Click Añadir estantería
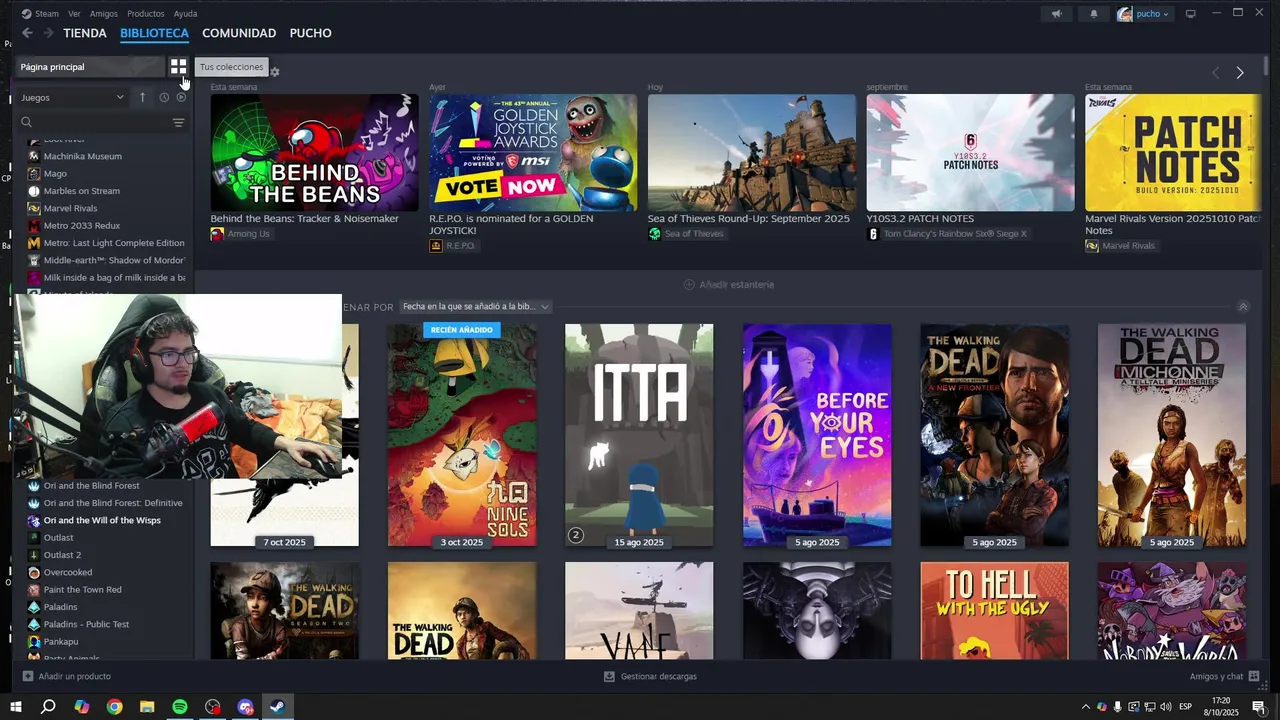The width and height of the screenshot is (1280, 720). (x=728, y=285)
